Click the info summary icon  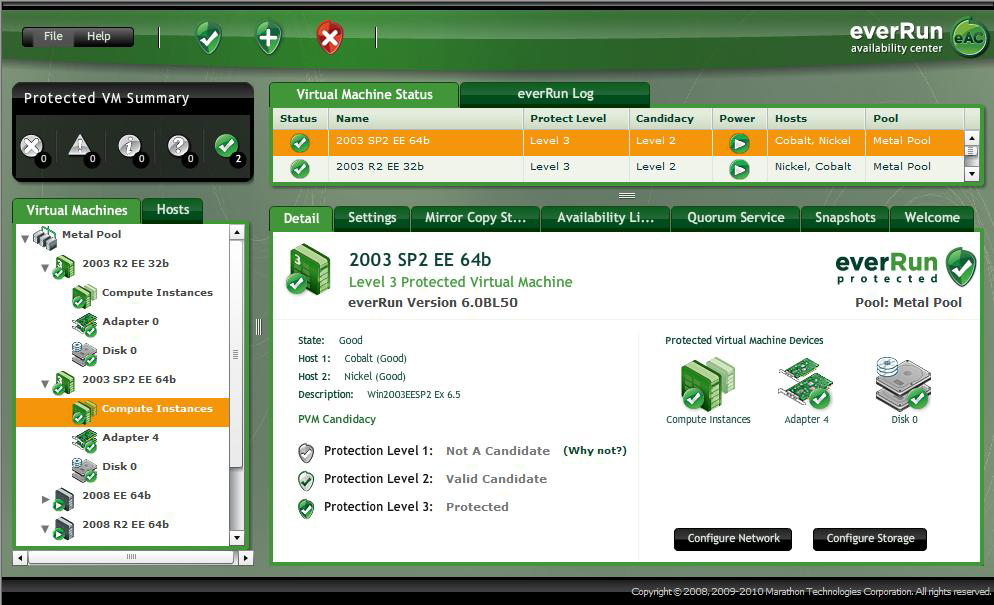point(129,146)
